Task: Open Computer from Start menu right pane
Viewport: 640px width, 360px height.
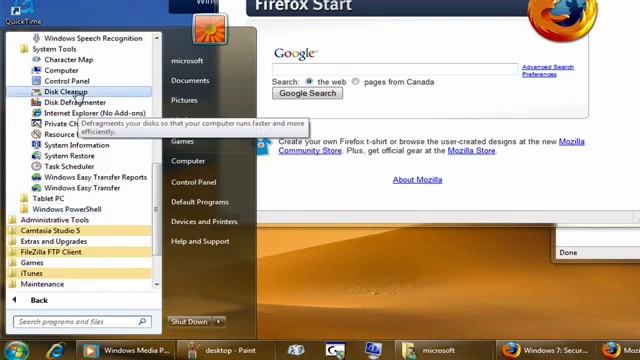Action: click(x=188, y=161)
